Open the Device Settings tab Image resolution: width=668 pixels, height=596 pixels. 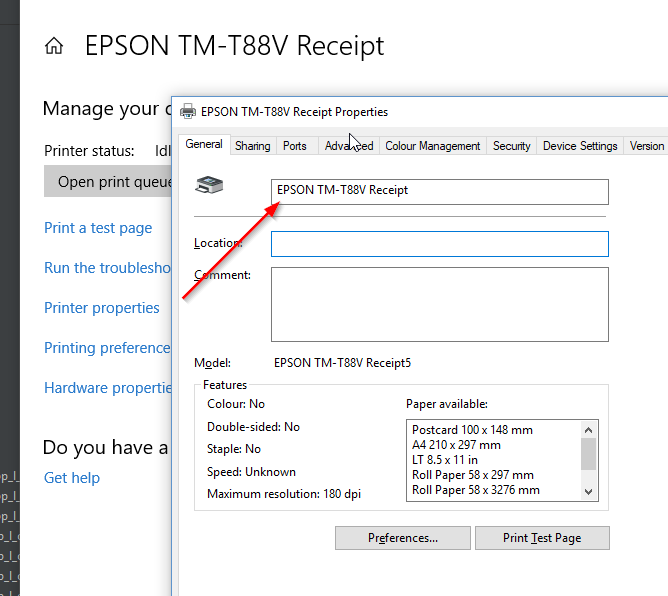tap(580, 146)
